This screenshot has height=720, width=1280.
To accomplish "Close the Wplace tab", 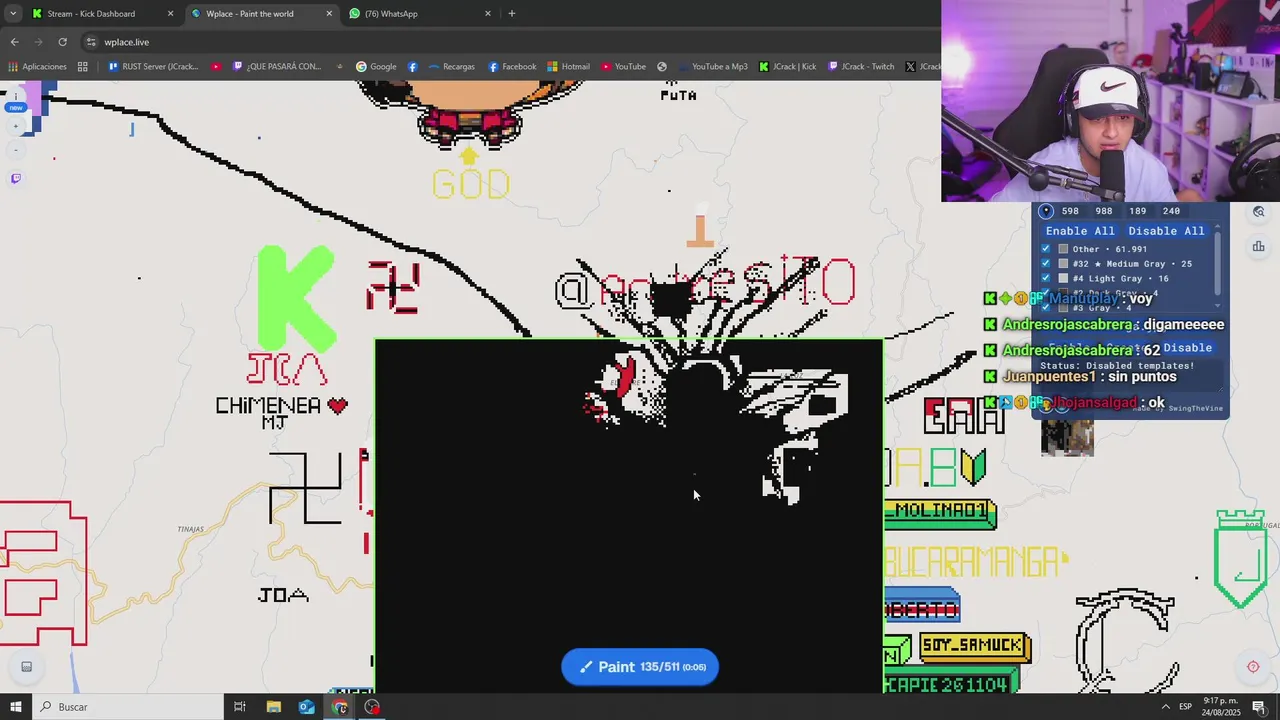I will (x=329, y=14).
